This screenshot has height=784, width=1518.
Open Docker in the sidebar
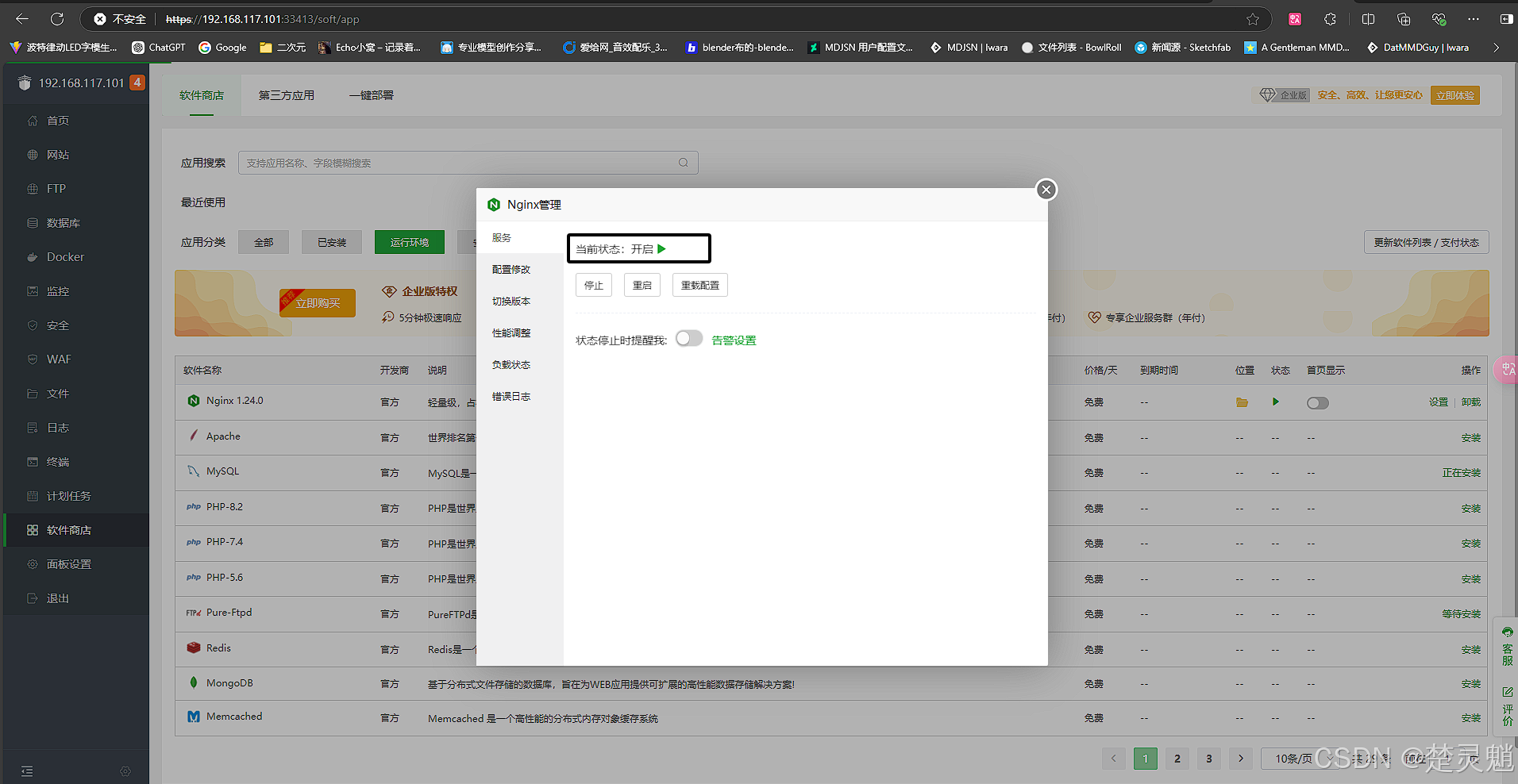(x=65, y=257)
